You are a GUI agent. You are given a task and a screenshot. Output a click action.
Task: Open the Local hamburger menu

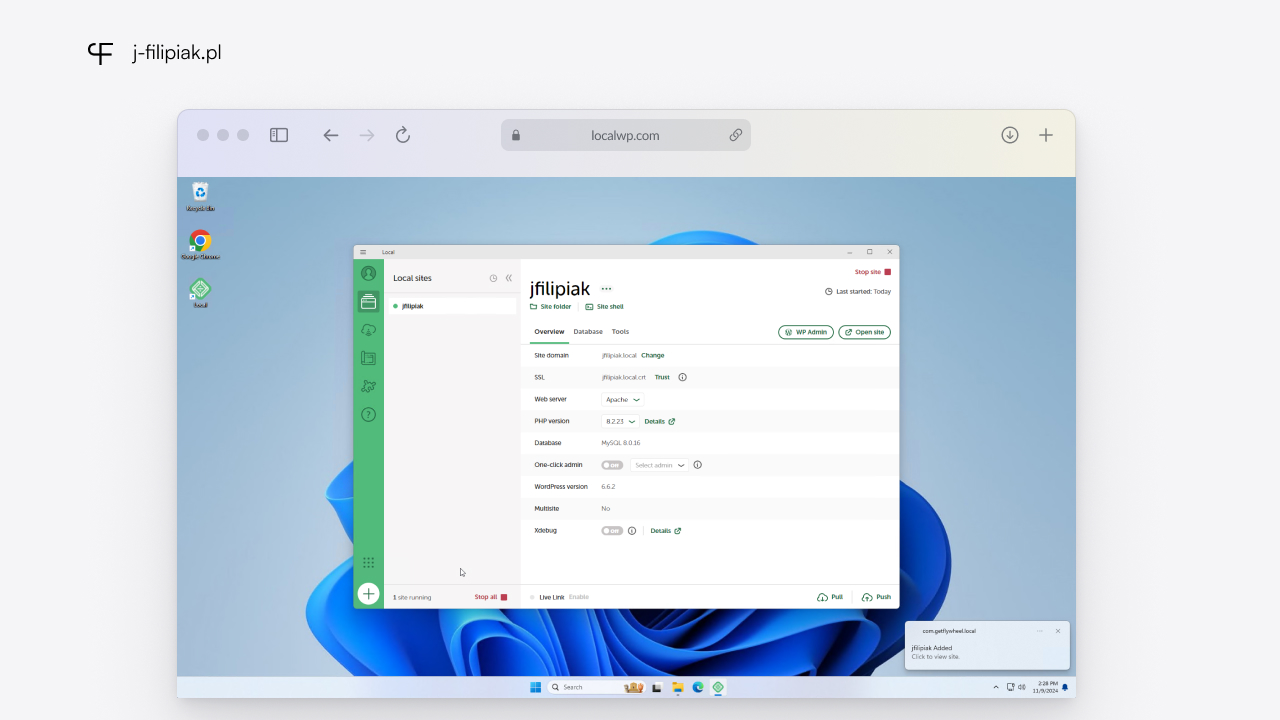363,252
